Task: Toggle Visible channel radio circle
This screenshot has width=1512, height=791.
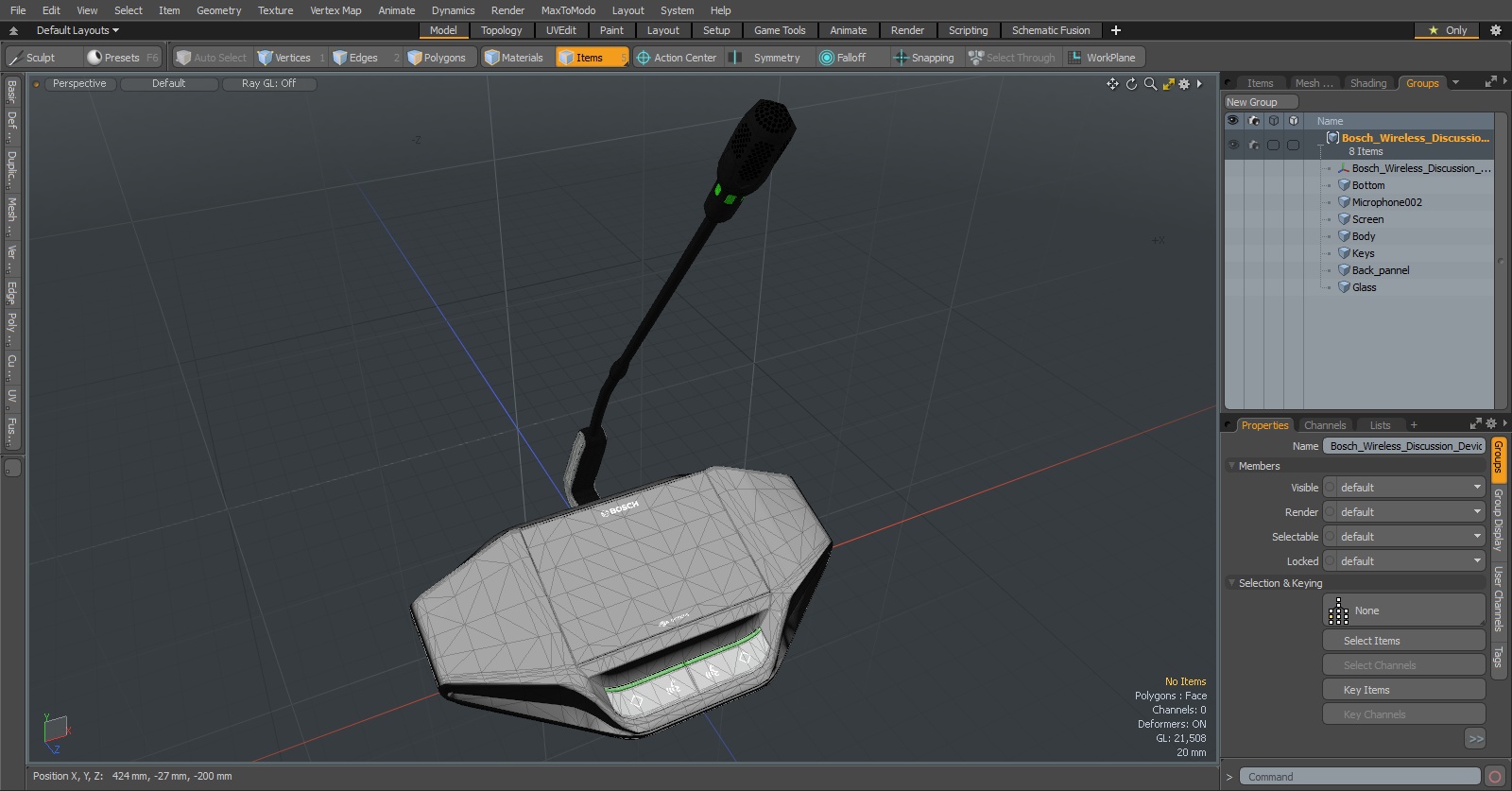Action: pos(1330,488)
